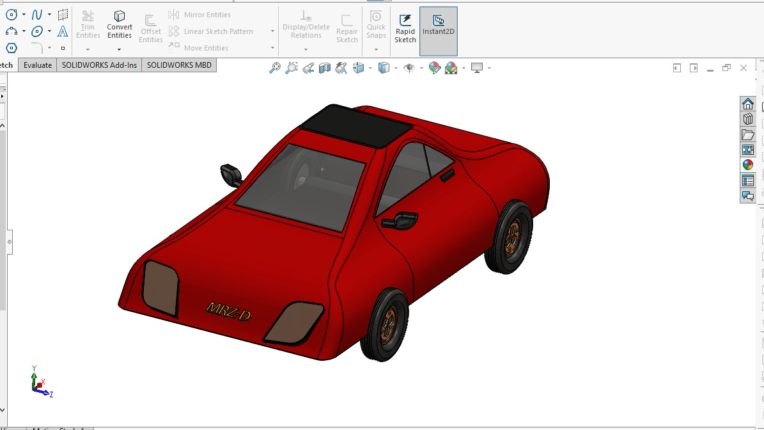Image resolution: width=764 pixels, height=430 pixels.
Task: Click Apply Scene icon
Action: coord(451,68)
